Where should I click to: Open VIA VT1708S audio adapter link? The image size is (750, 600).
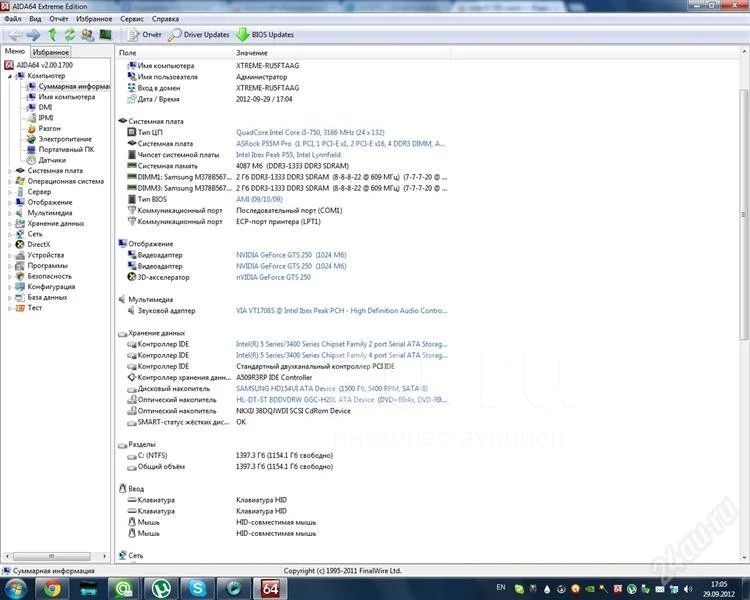pos(342,311)
